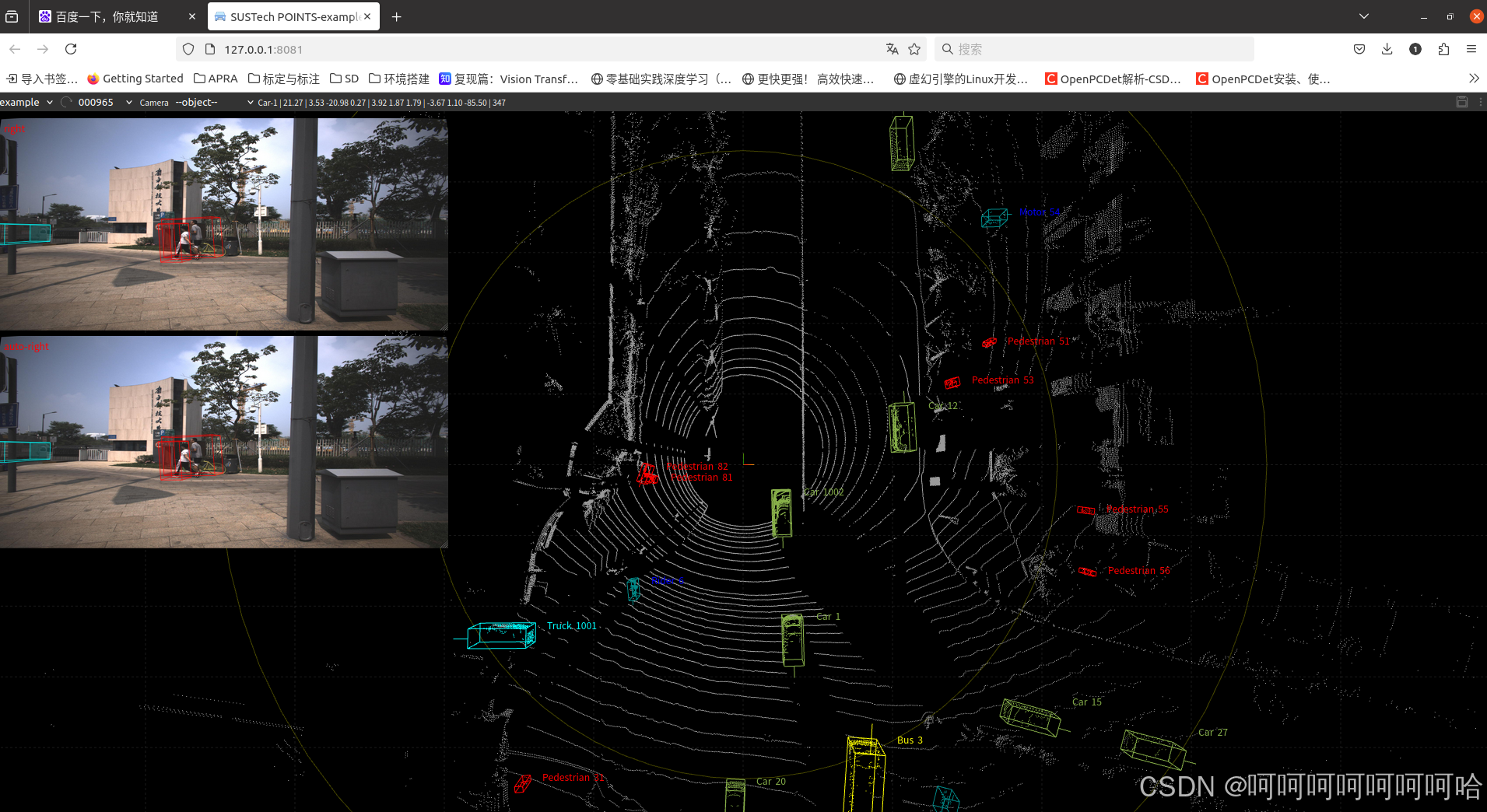1487x812 pixels.
Task: Click the Car-1 box info text
Action: [381, 103]
